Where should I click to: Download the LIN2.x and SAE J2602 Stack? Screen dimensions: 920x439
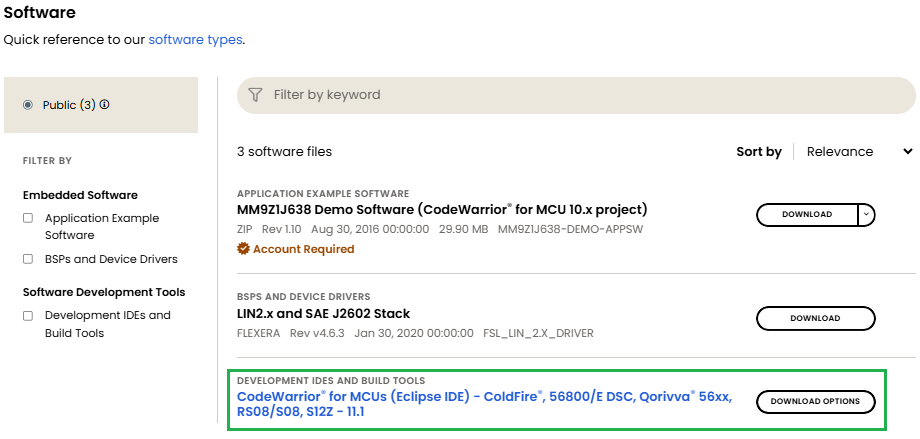[816, 318]
